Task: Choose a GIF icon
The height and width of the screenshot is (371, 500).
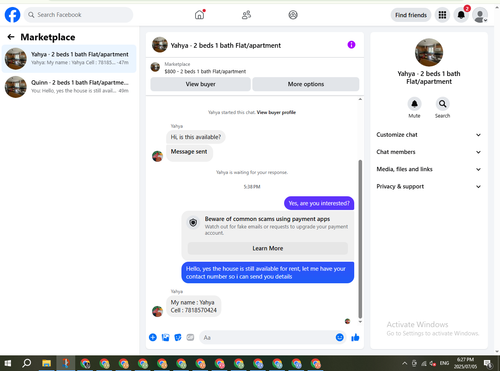Action: coord(190,337)
